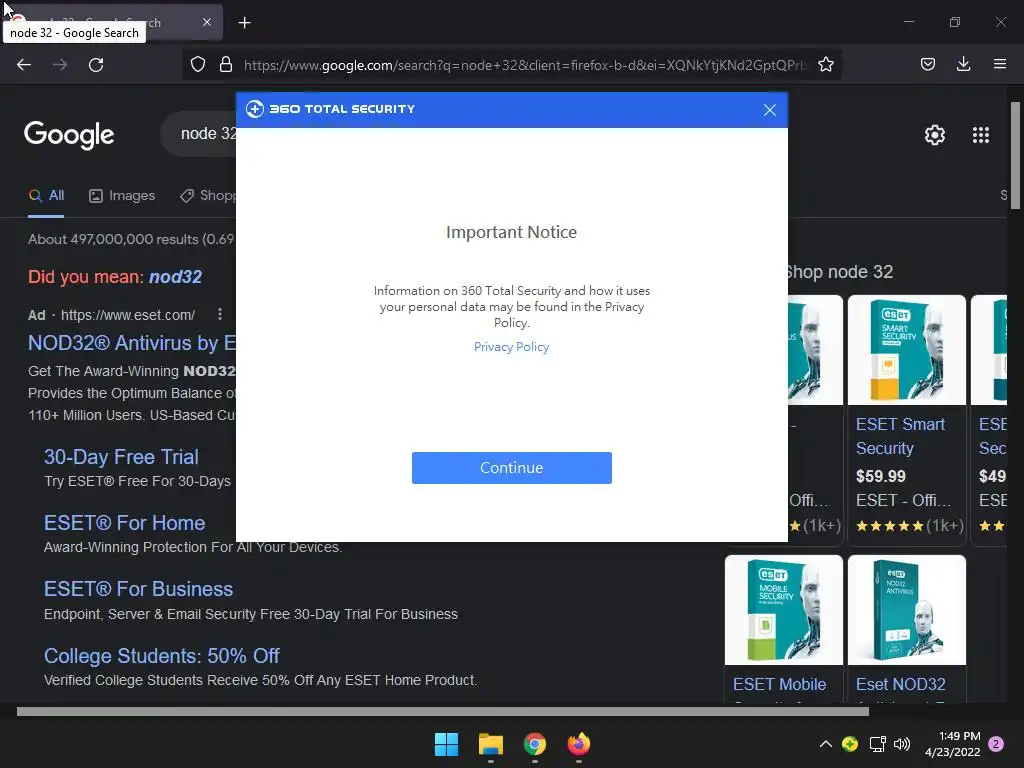The image size is (1024, 768).
Task: Open the Google apps grid
Action: (x=980, y=135)
